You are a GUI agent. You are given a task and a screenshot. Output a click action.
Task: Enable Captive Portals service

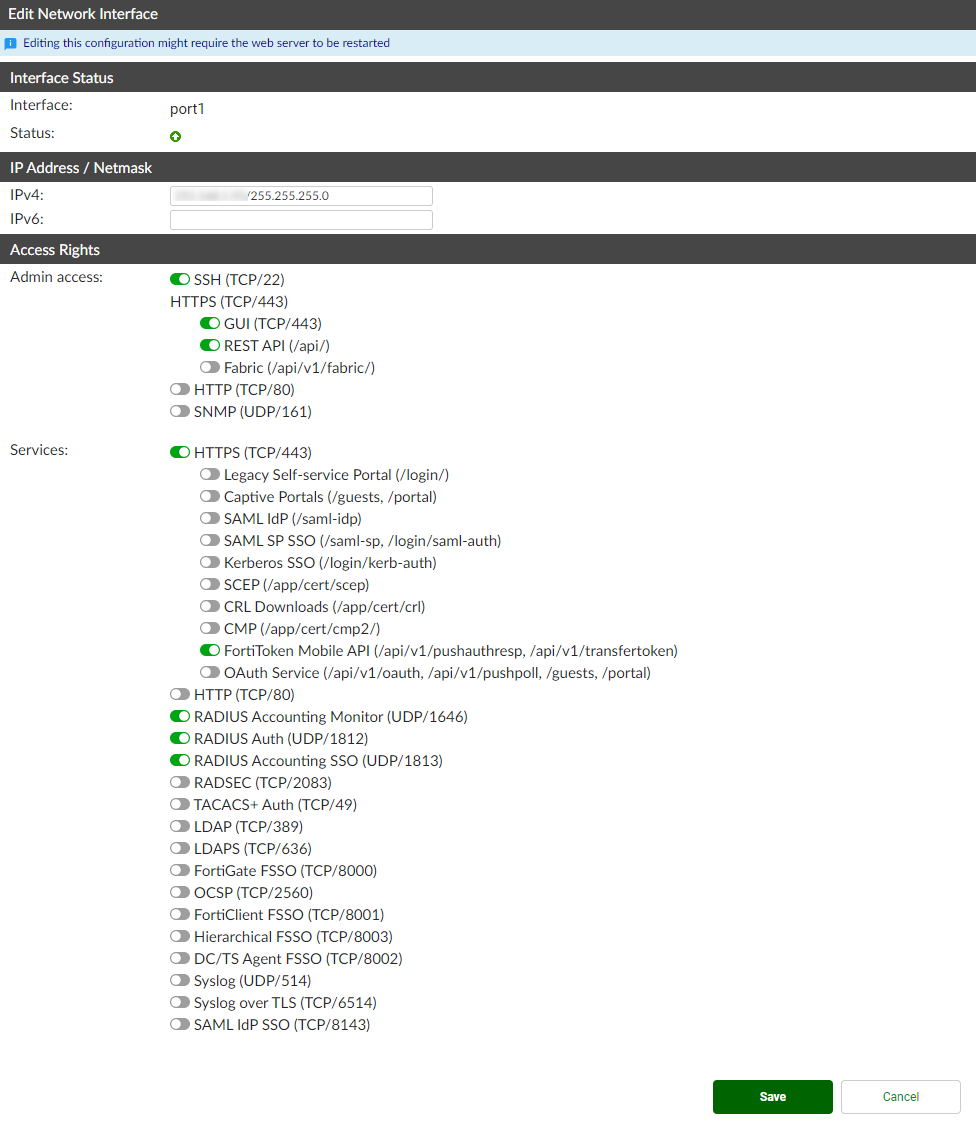pyautogui.click(x=210, y=496)
